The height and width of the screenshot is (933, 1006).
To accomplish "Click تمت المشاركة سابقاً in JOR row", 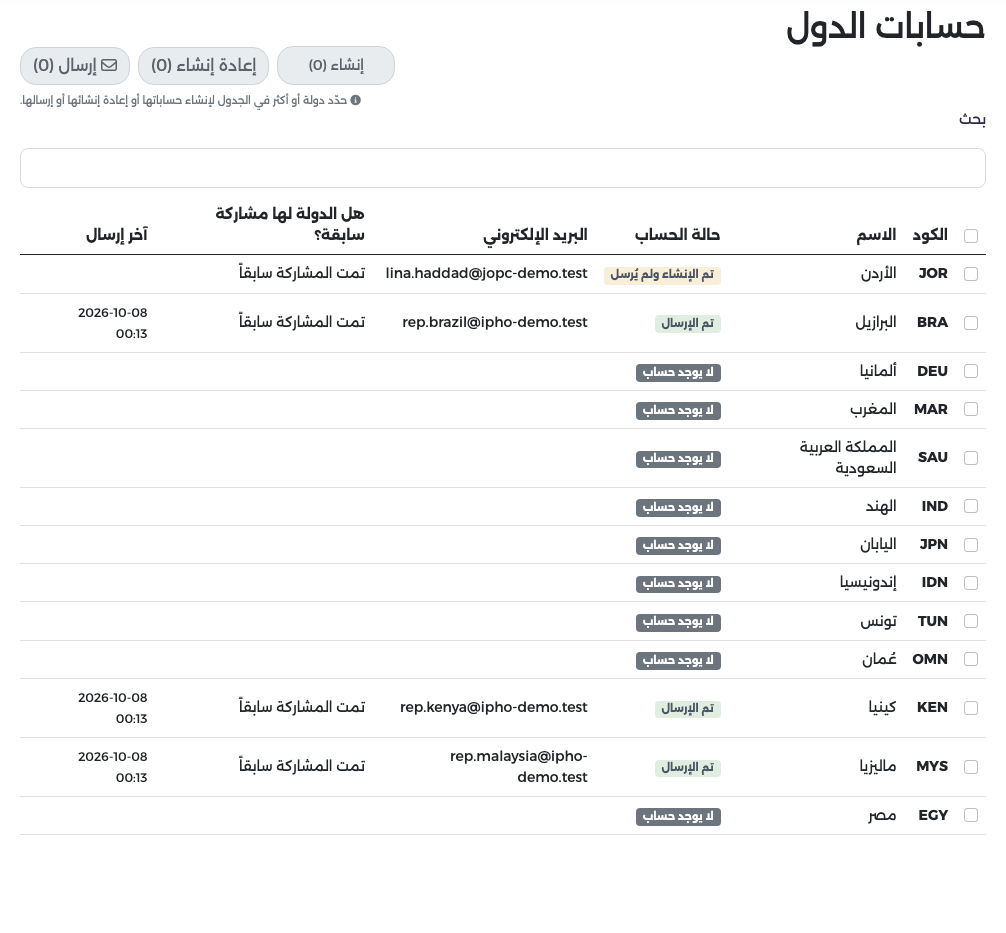I will (302, 273).
